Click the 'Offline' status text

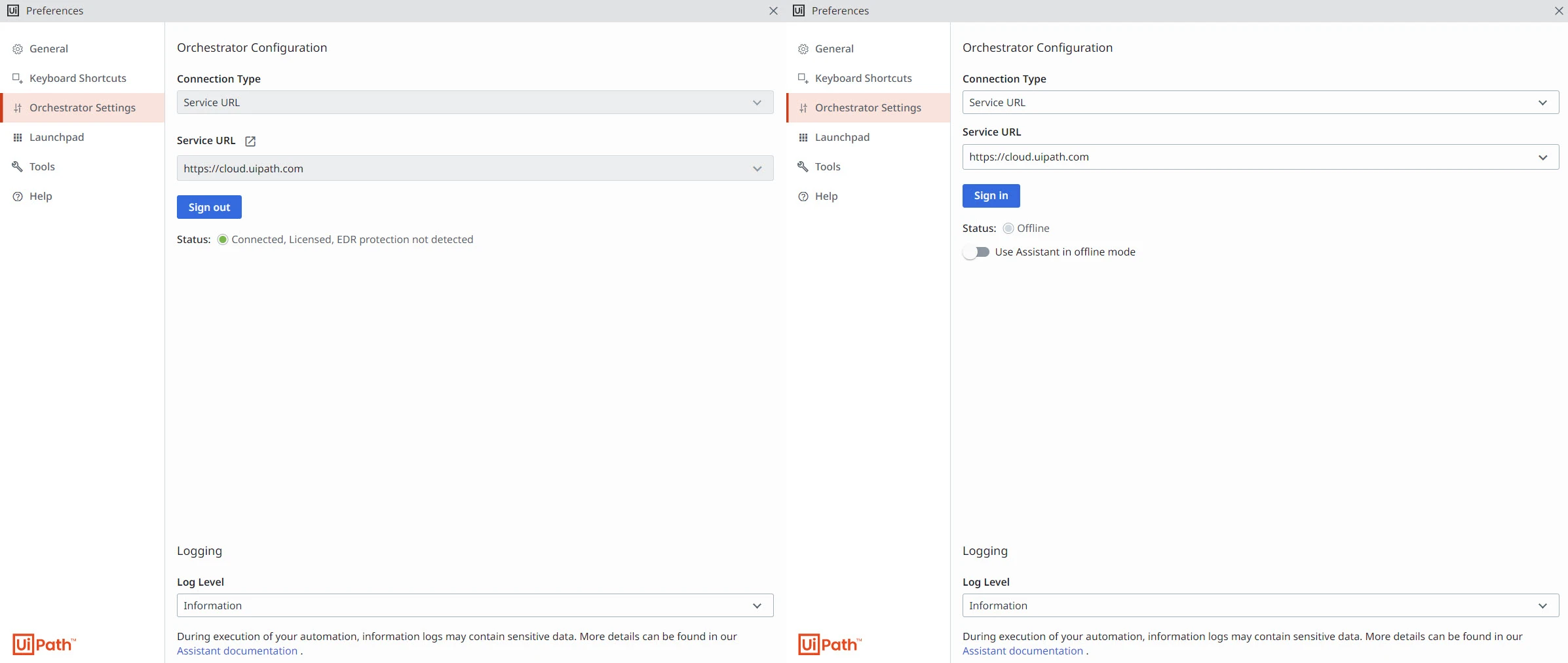tap(1033, 229)
